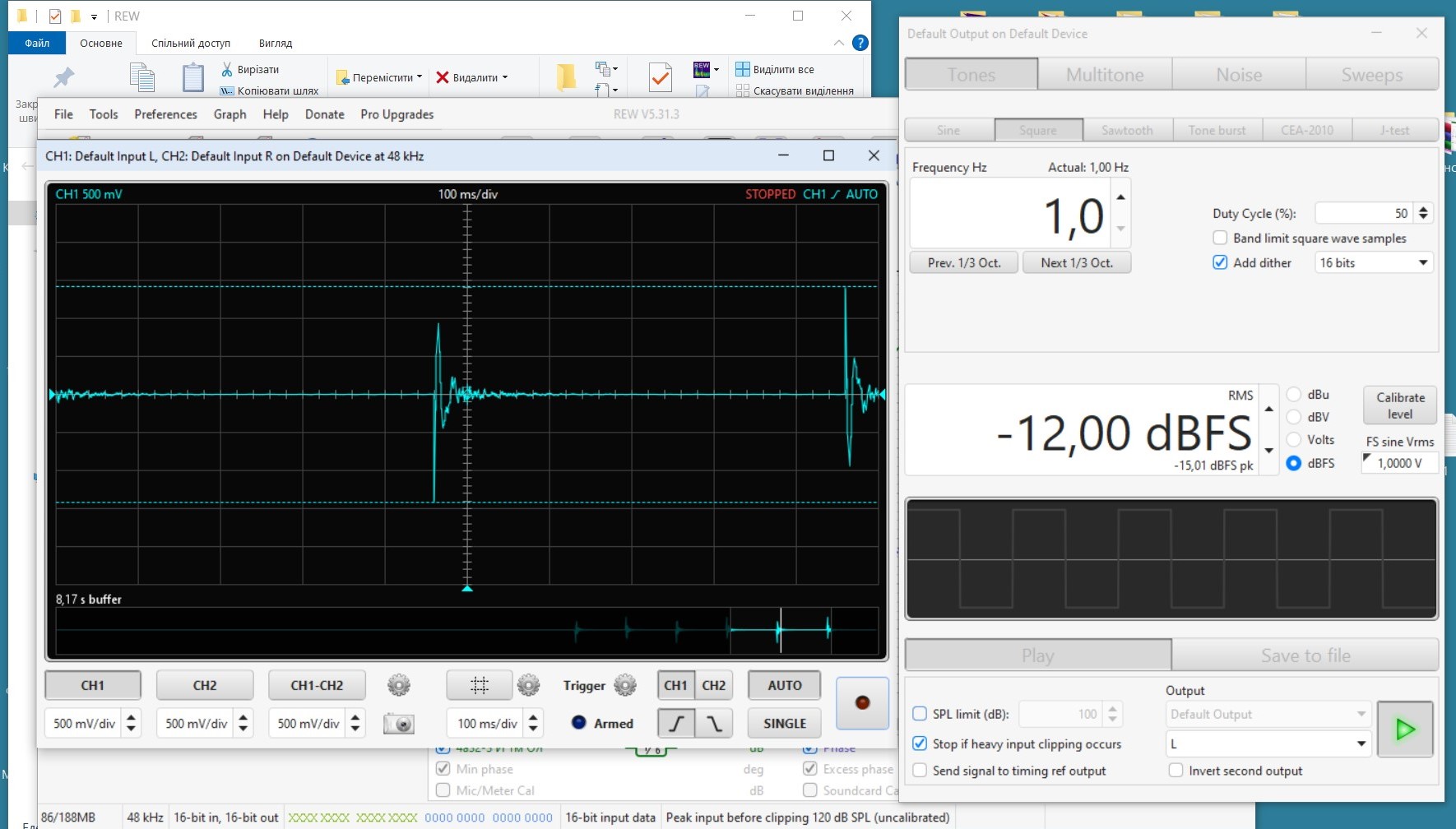Capture scope screenshot with camera icon

tap(399, 724)
